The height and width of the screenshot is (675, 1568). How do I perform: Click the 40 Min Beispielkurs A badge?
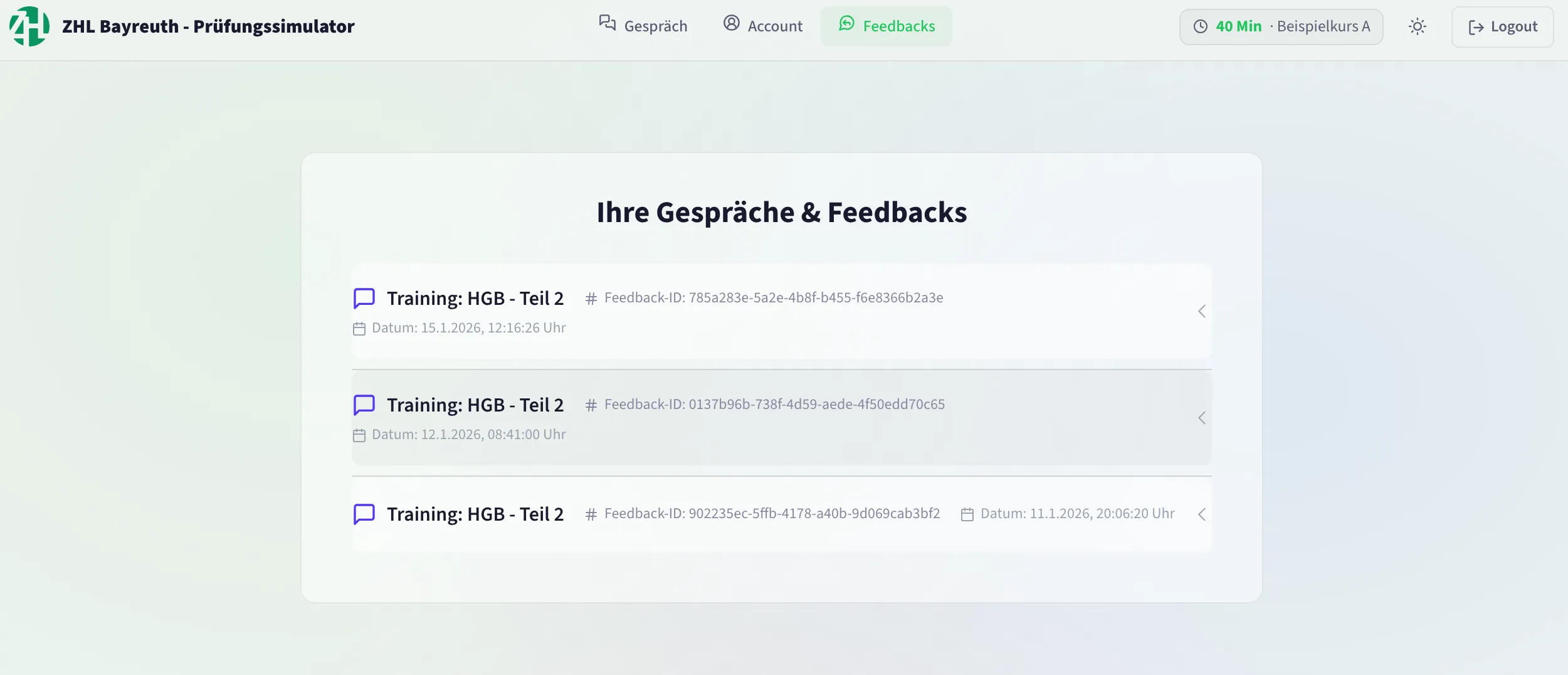[1281, 26]
